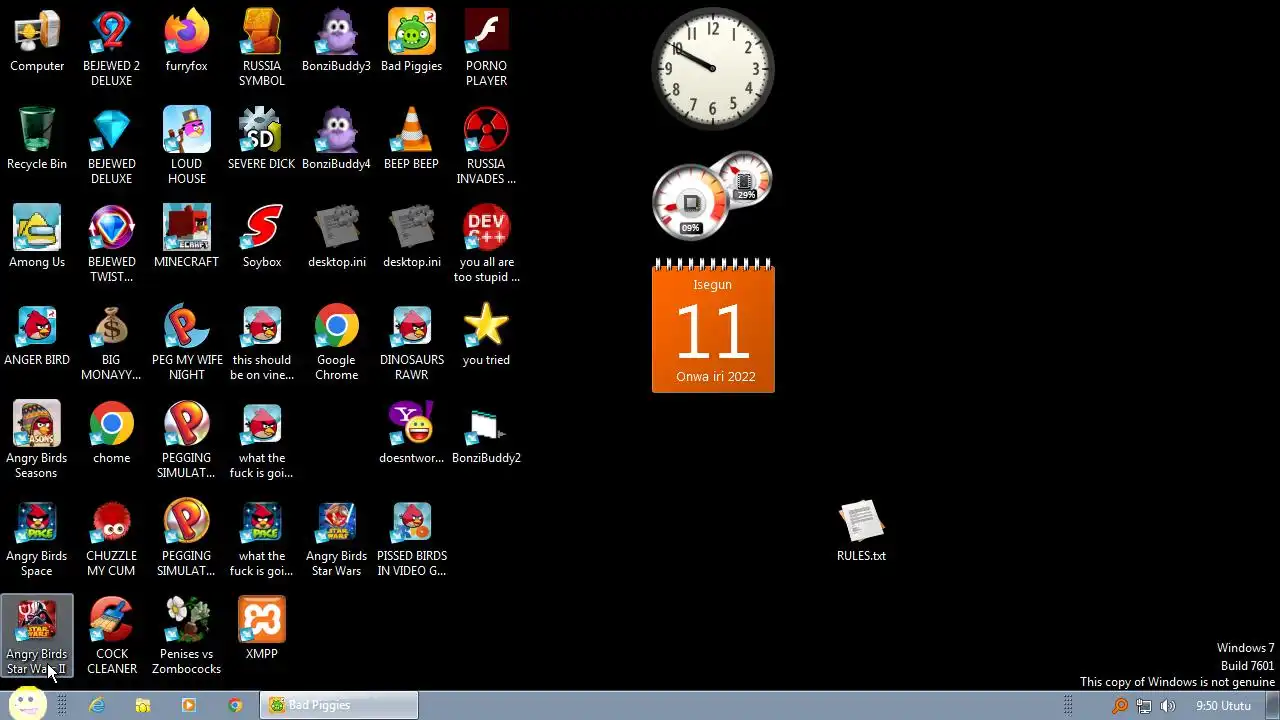The width and height of the screenshot is (1280, 720).
Task: Launch Windows Media Player from taskbar
Action: pyautogui.click(x=189, y=705)
